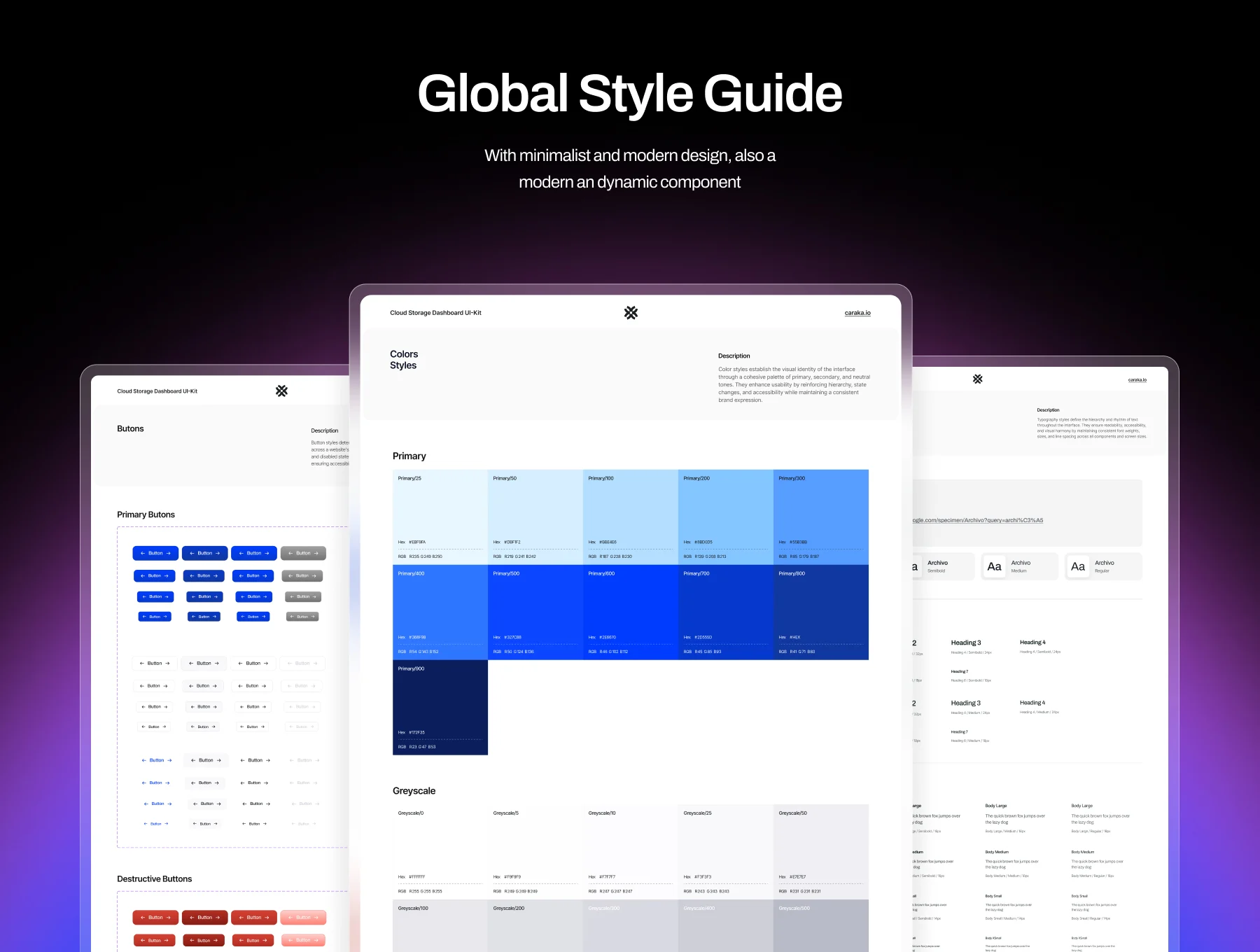
Task: Select the Archivo Semibold Aa preview icon
Action: pos(913,566)
